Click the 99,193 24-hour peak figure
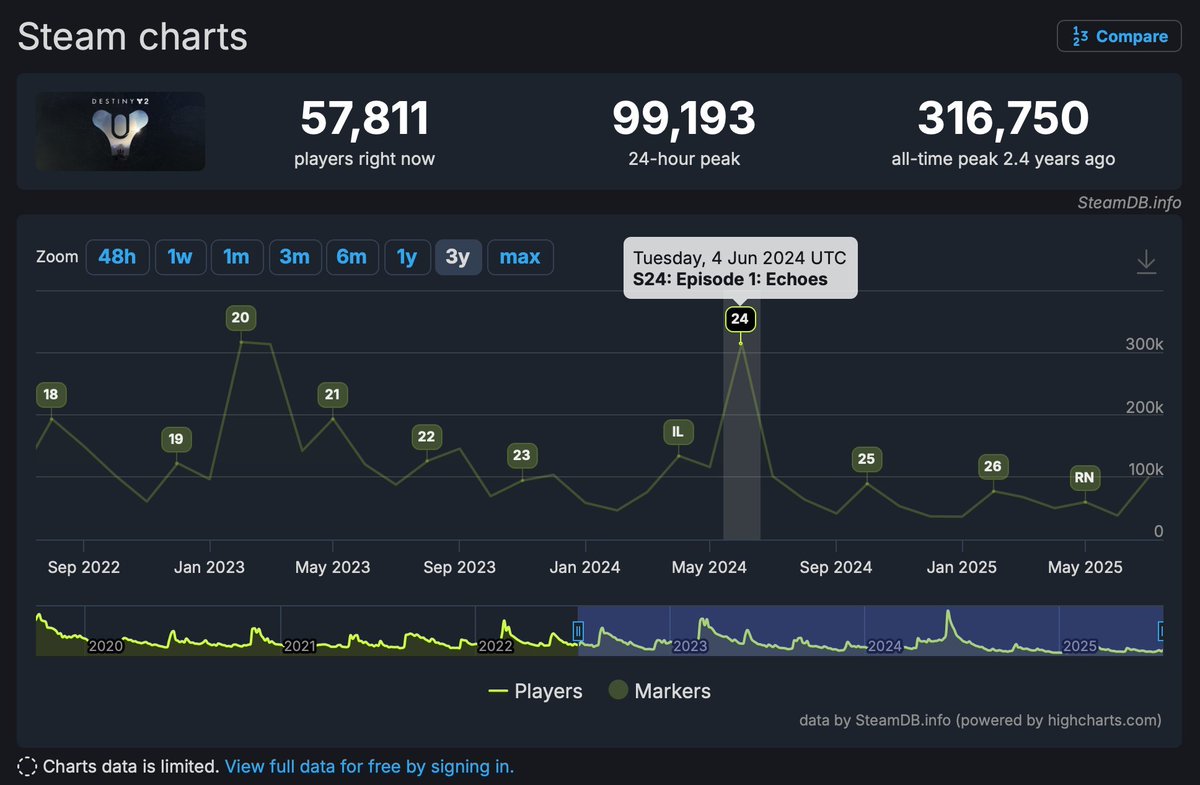The width and height of the screenshot is (1200, 785). pos(684,119)
